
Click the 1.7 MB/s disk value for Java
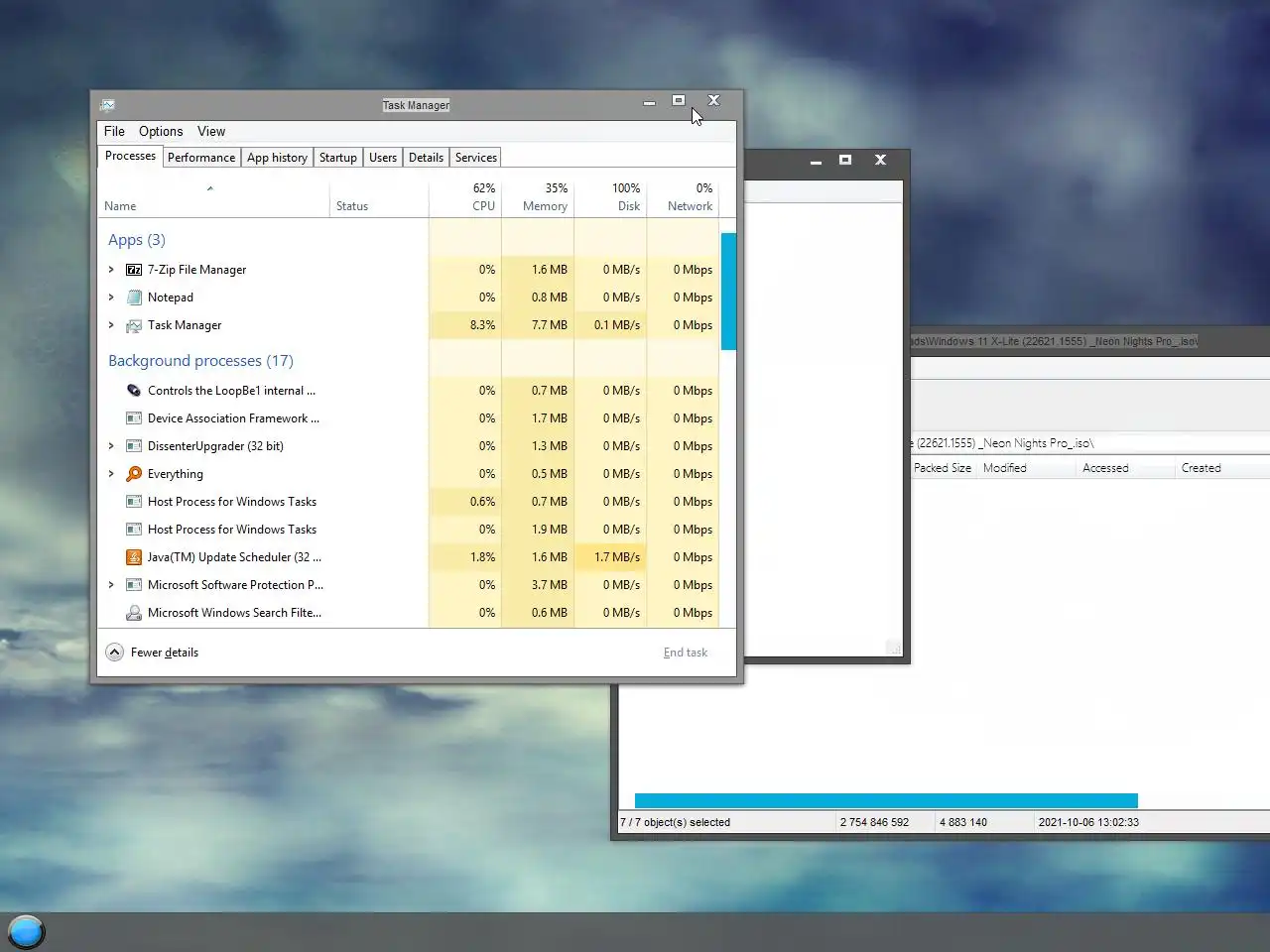click(617, 557)
